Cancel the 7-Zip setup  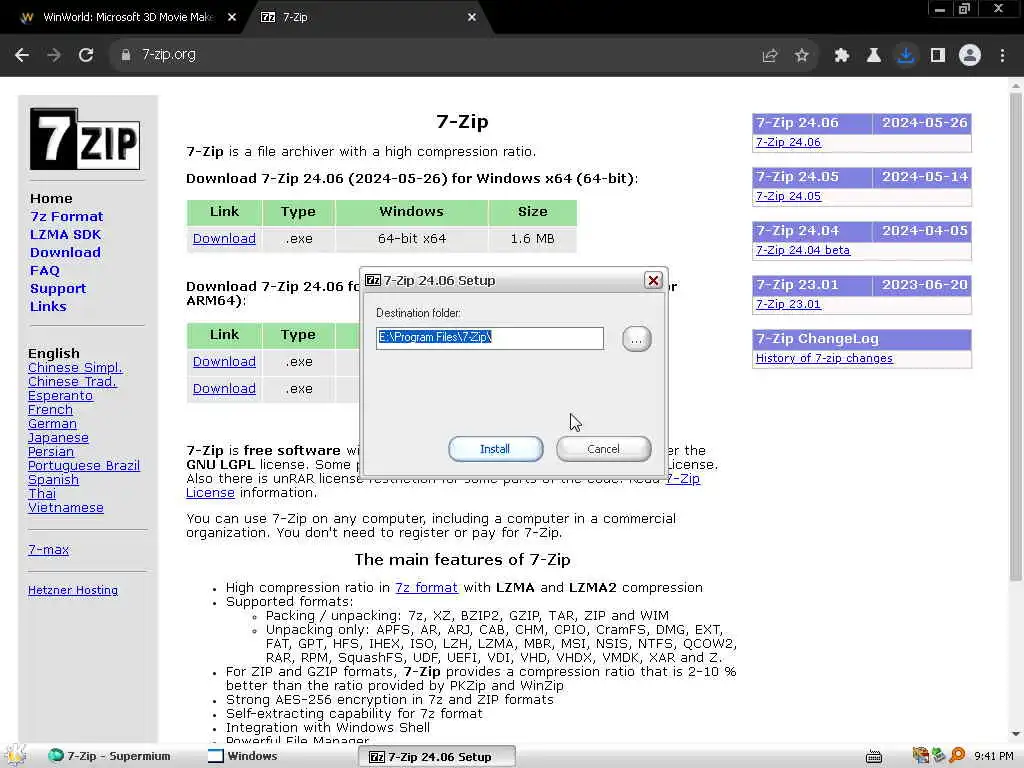603,449
